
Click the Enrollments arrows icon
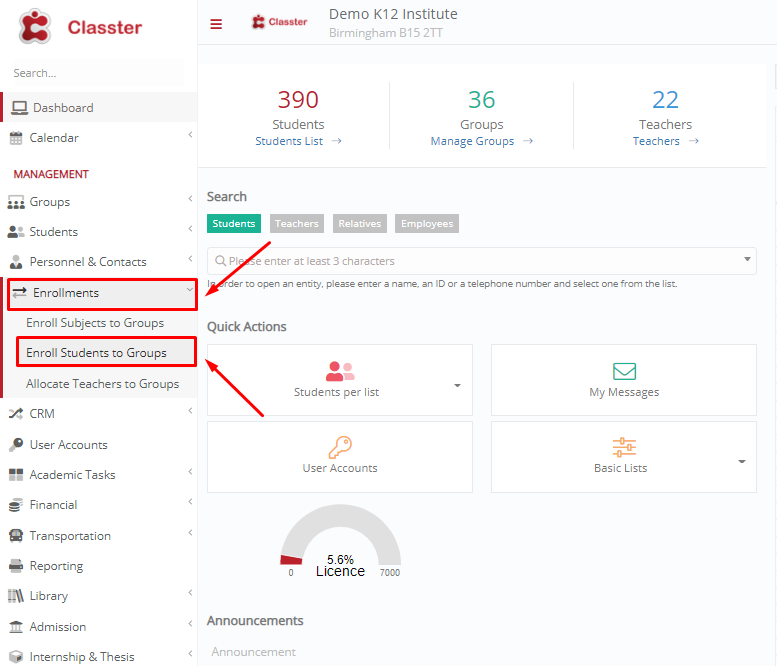(x=19, y=293)
